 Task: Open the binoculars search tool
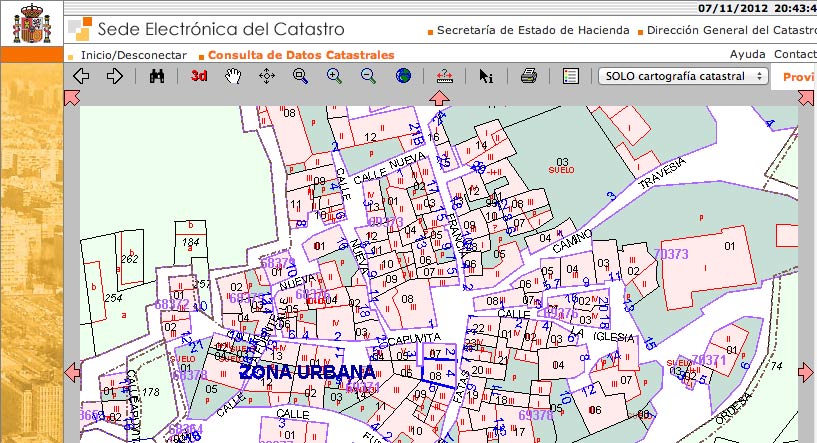(157, 76)
